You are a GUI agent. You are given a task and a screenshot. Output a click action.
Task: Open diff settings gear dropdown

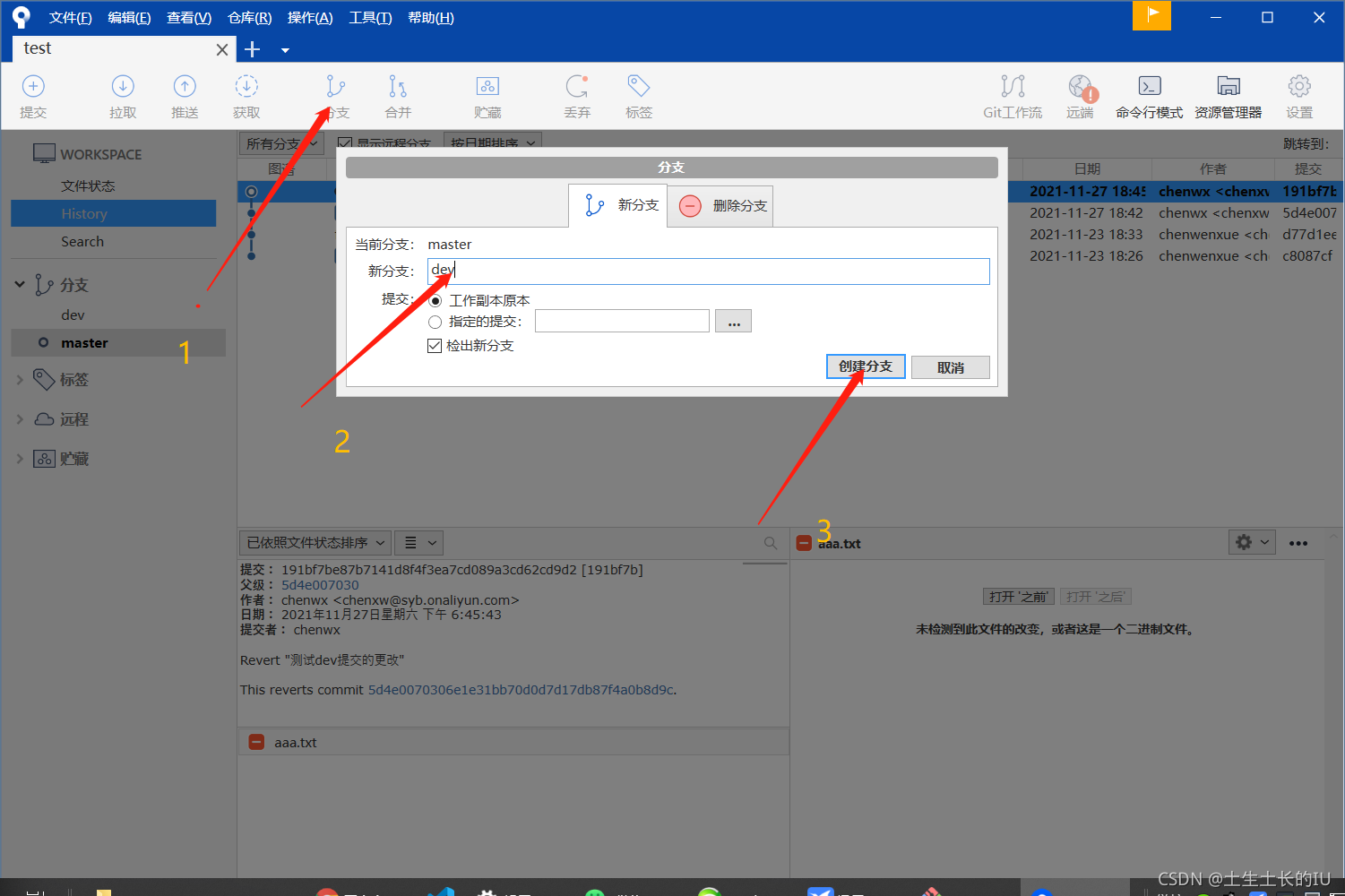coord(1252,542)
